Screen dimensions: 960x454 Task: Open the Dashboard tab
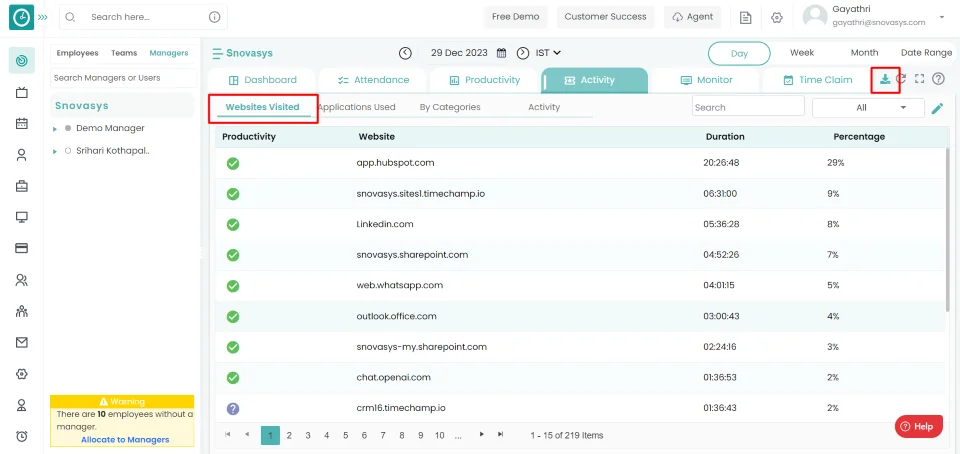(x=262, y=80)
